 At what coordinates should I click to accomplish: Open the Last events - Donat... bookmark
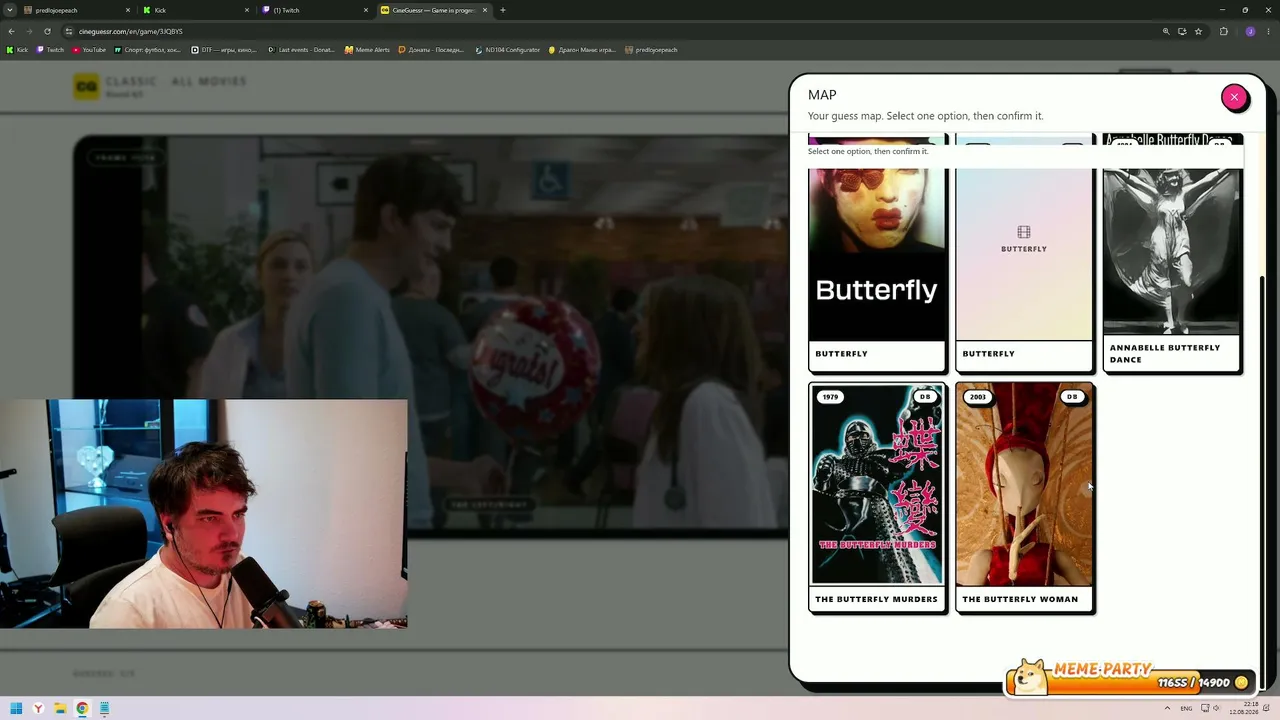click(301, 50)
